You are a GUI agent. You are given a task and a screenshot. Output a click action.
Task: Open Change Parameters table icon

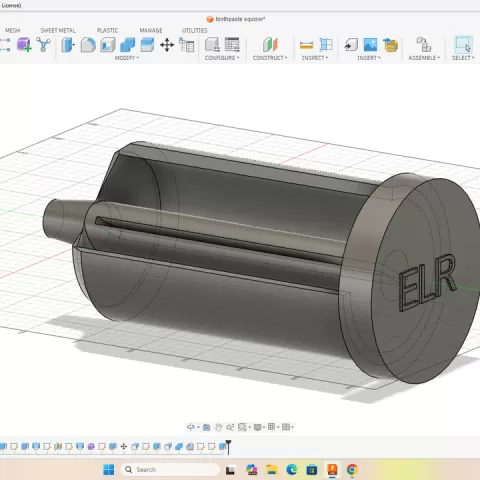(x=187, y=45)
